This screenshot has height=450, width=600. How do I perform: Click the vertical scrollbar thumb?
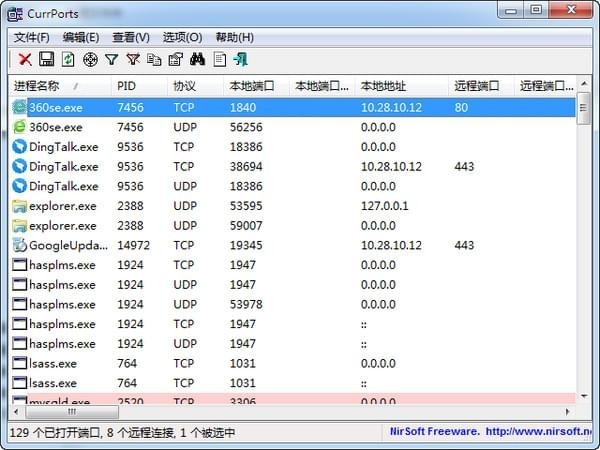tap(584, 108)
